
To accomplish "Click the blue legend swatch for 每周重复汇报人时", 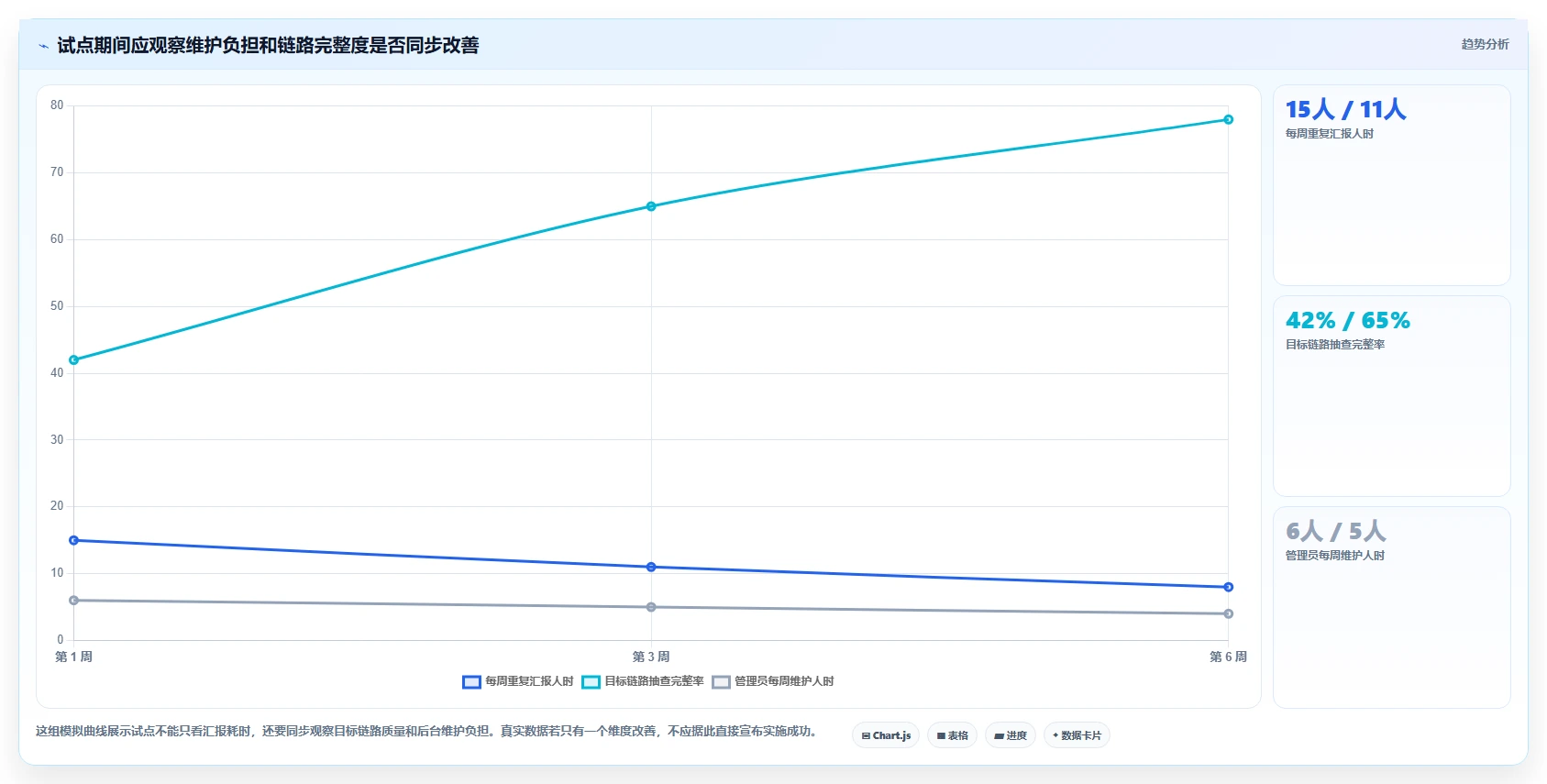I will coord(471,681).
